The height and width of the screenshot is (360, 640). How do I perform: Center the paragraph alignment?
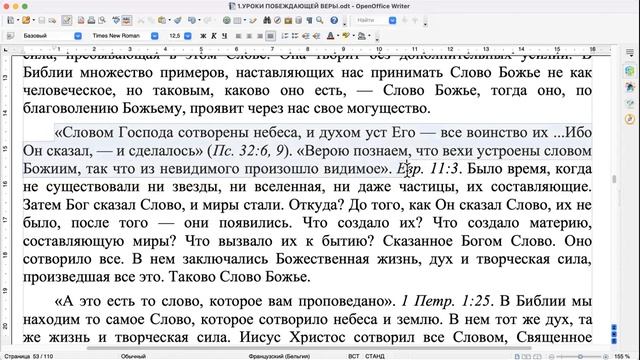point(249,36)
